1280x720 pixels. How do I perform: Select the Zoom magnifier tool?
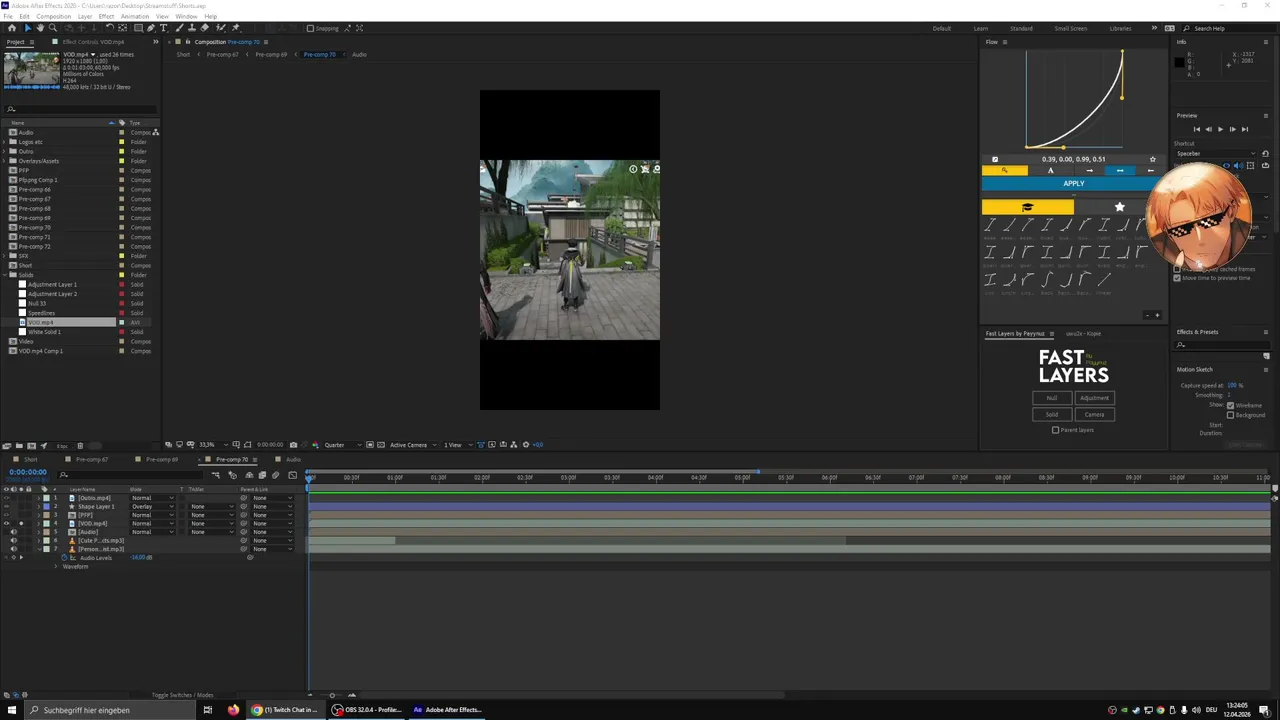tap(53, 28)
